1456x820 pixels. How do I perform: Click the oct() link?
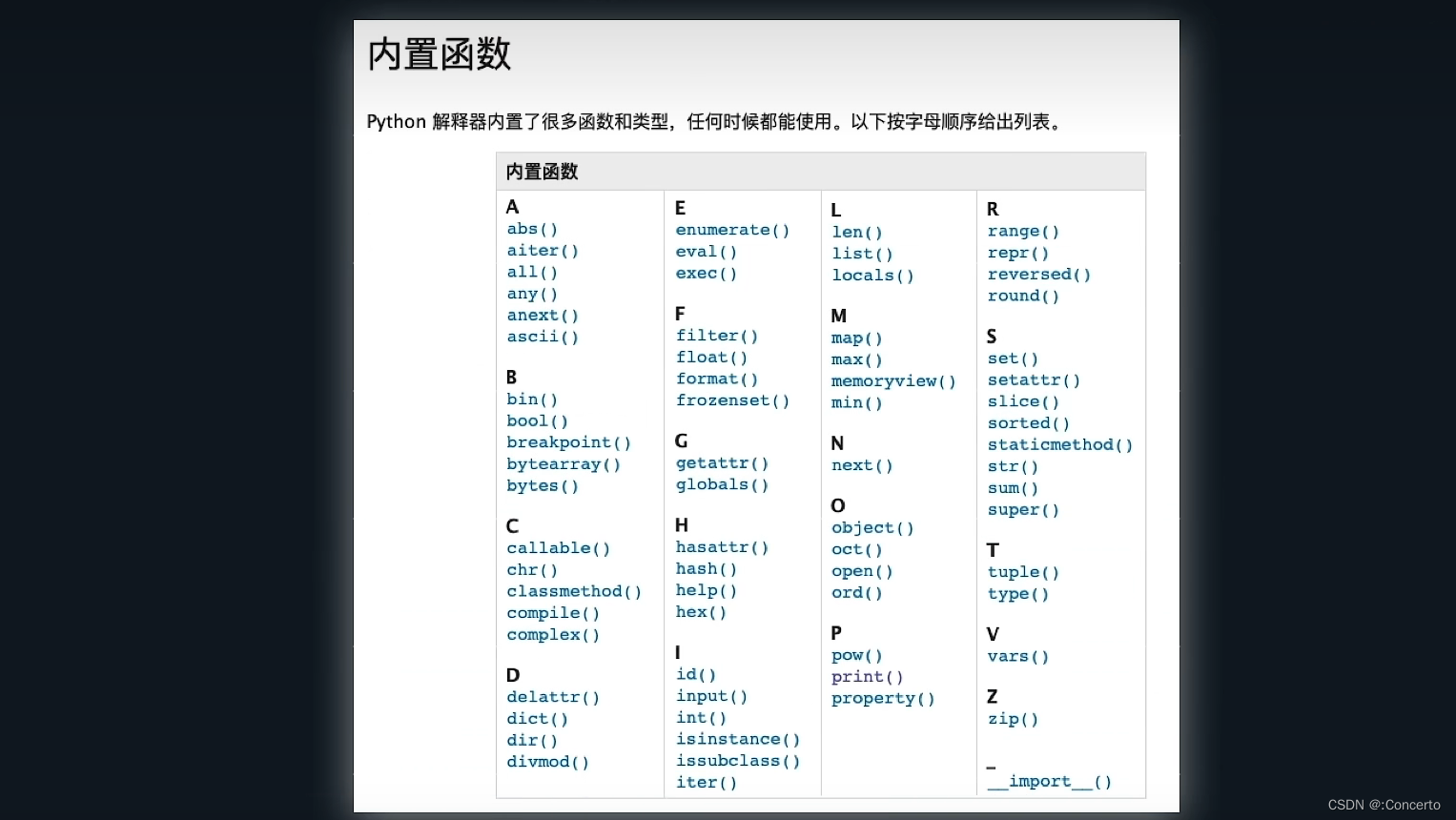pos(857,549)
